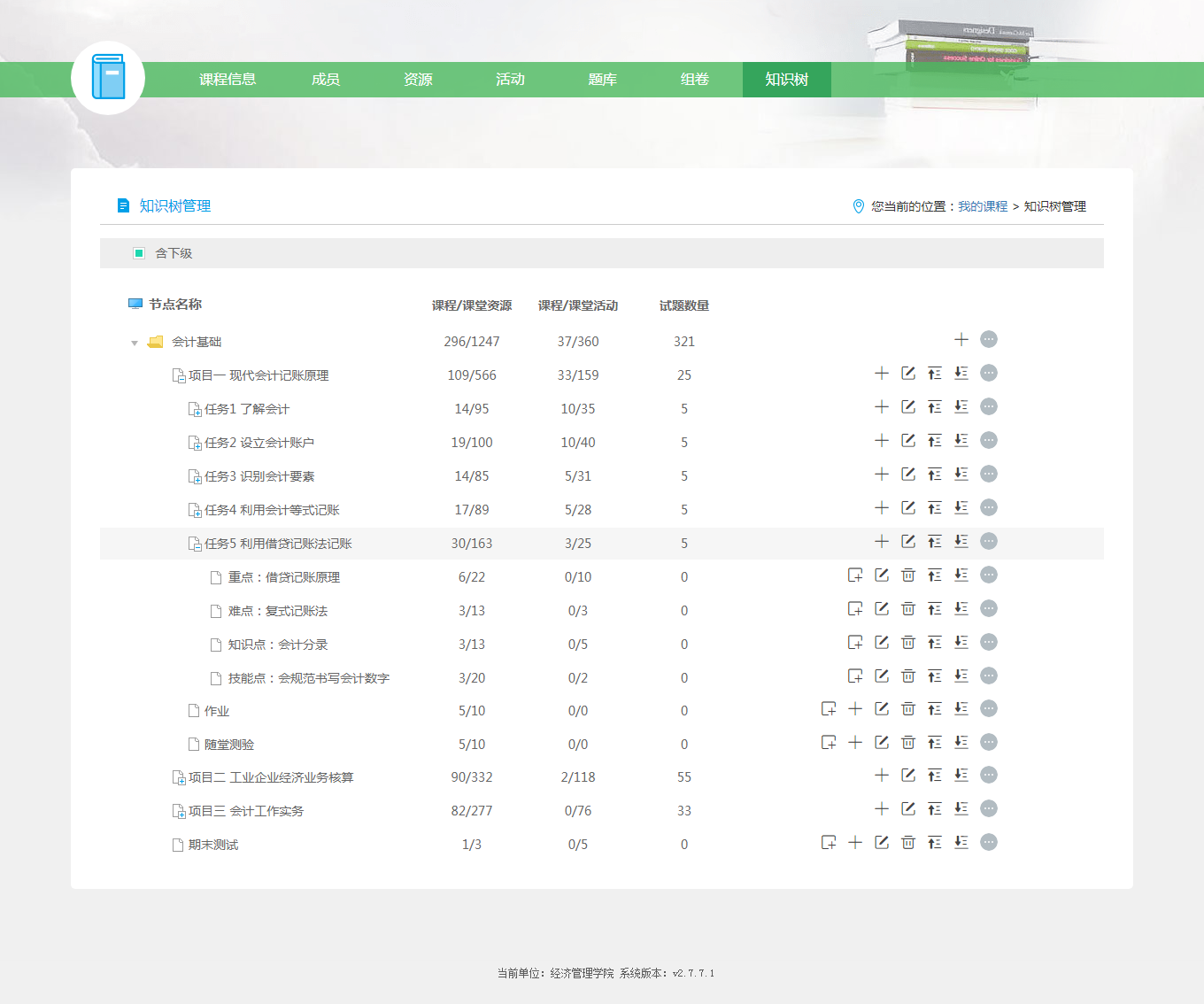Add sibling note for 重点：借贷记账原理
This screenshot has height=1004, width=1204.
click(855, 575)
